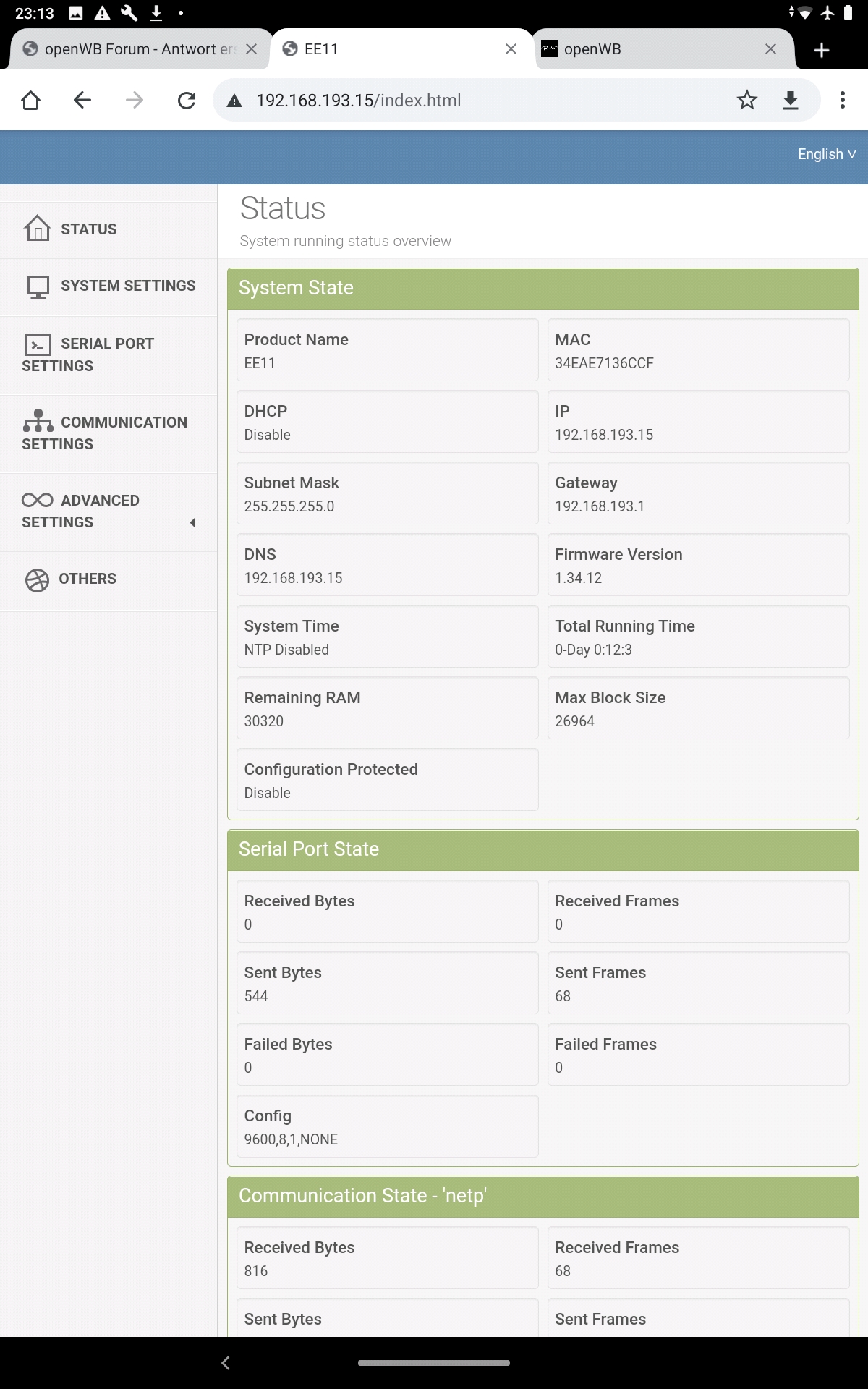Open the Status sidebar page
Screen dimensions: 868x1389
(88, 229)
